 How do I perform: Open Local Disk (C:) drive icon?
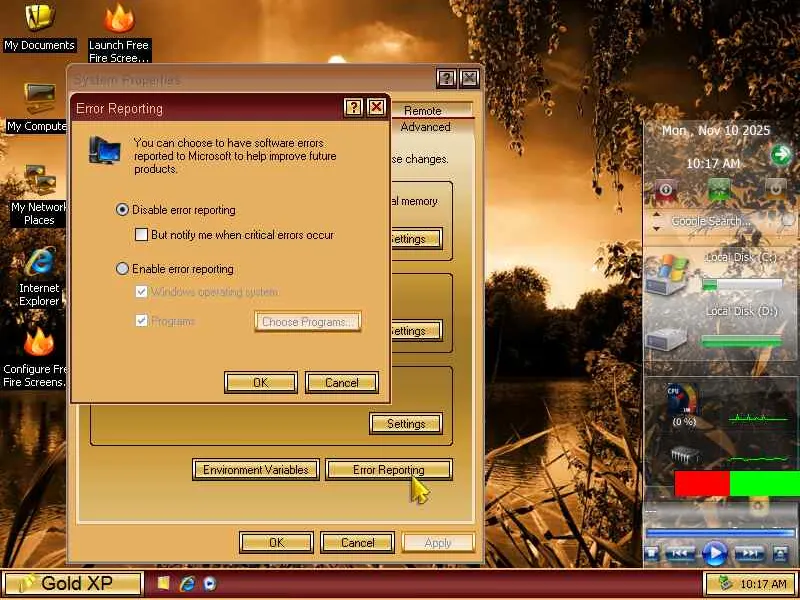(x=668, y=275)
